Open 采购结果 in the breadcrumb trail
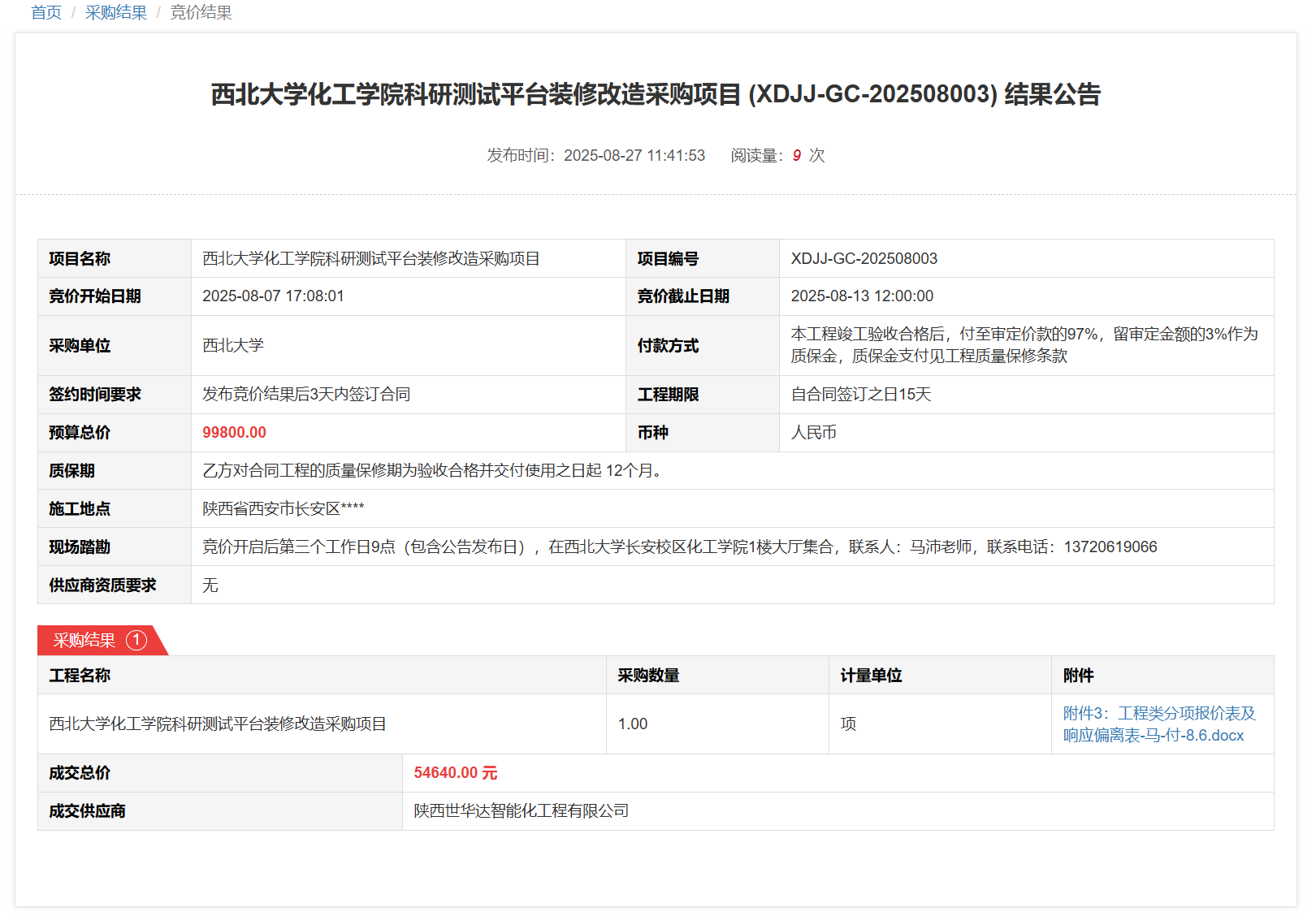 pyautogui.click(x=116, y=13)
